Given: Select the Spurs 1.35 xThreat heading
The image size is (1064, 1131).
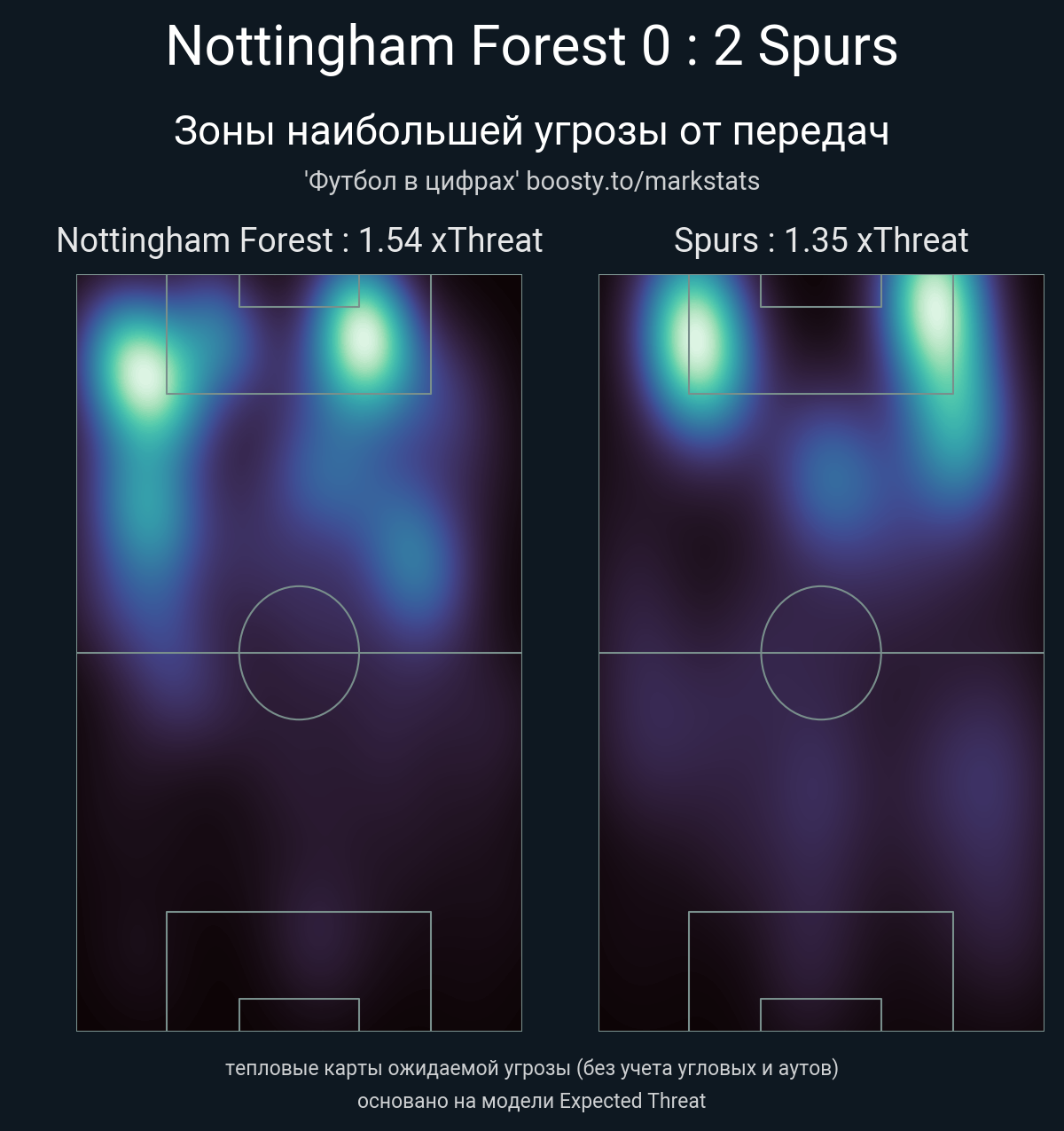Looking at the screenshot, I should tap(821, 240).
